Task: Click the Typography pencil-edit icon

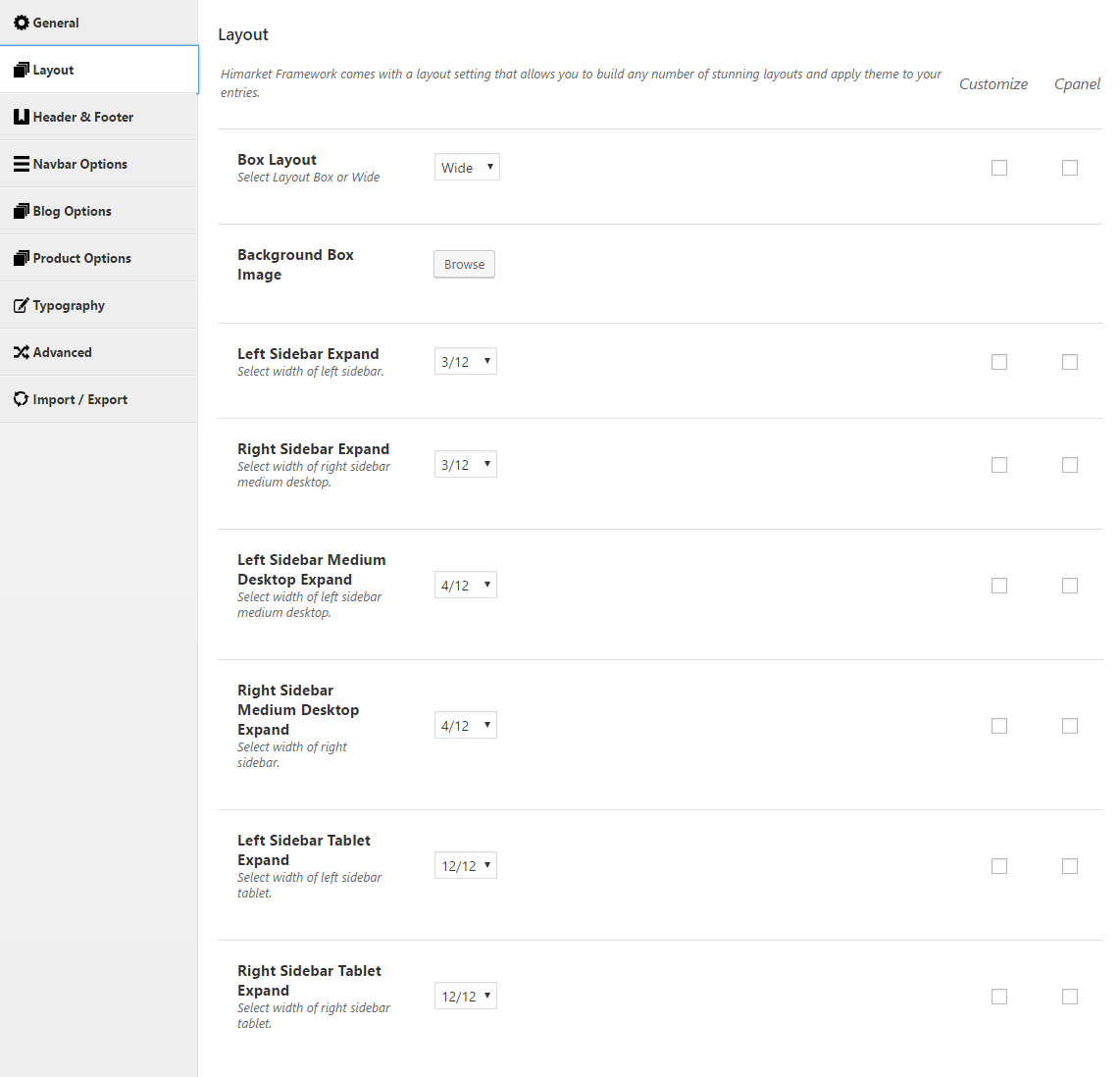Action: (x=22, y=306)
